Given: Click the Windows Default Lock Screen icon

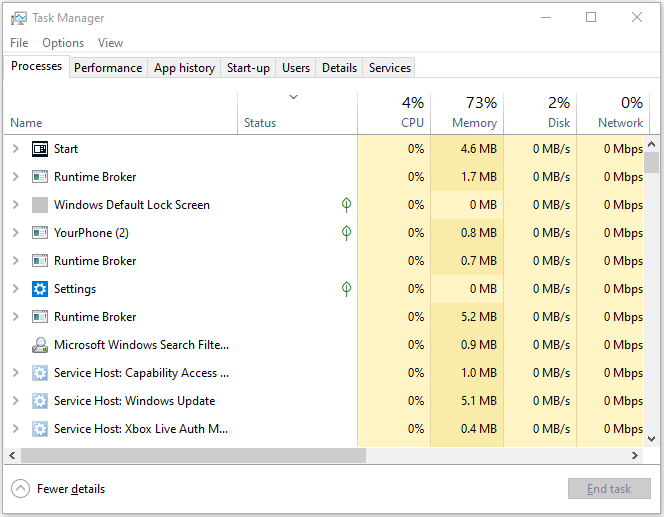Looking at the screenshot, I should pos(40,205).
